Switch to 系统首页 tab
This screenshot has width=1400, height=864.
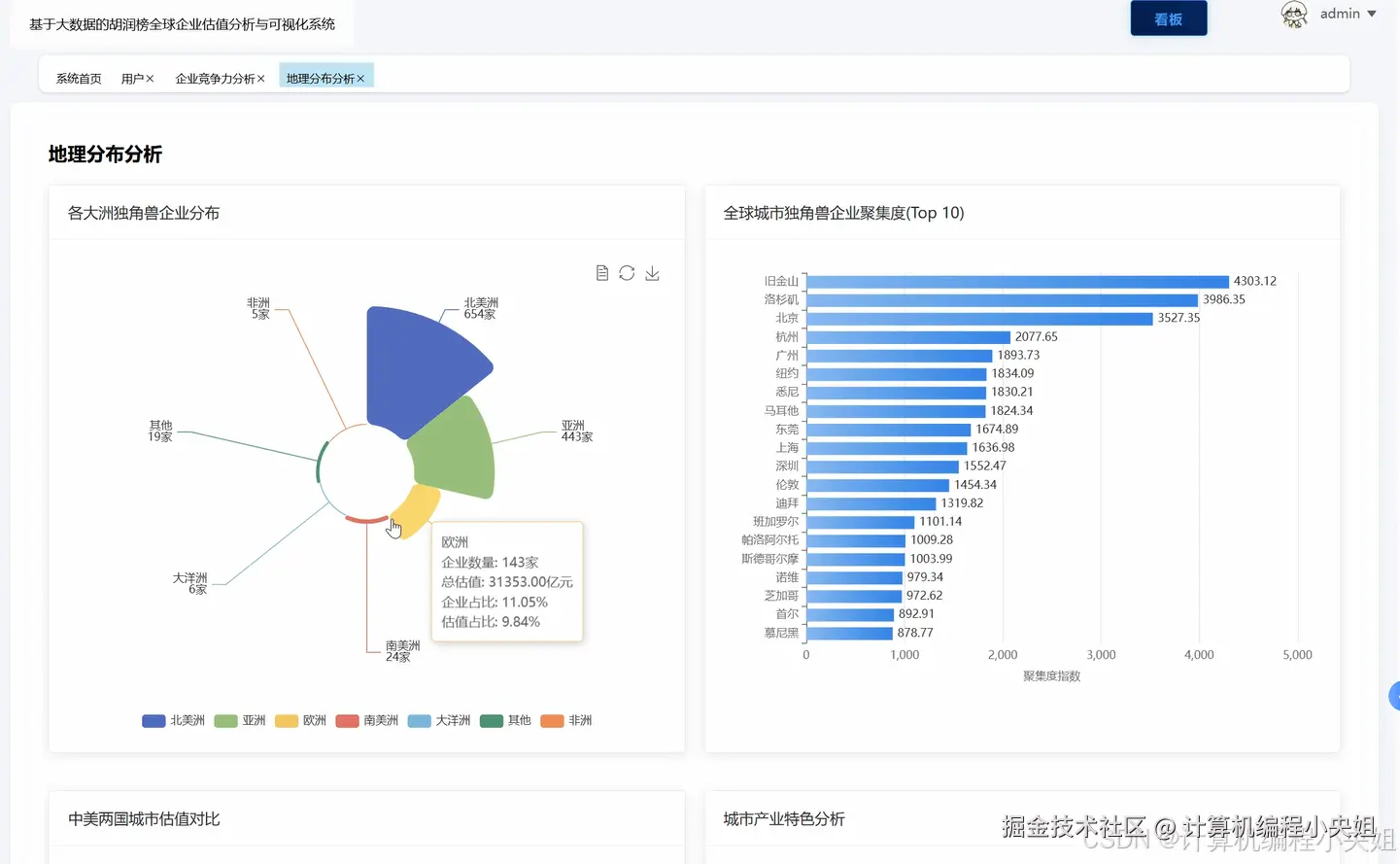click(x=79, y=79)
